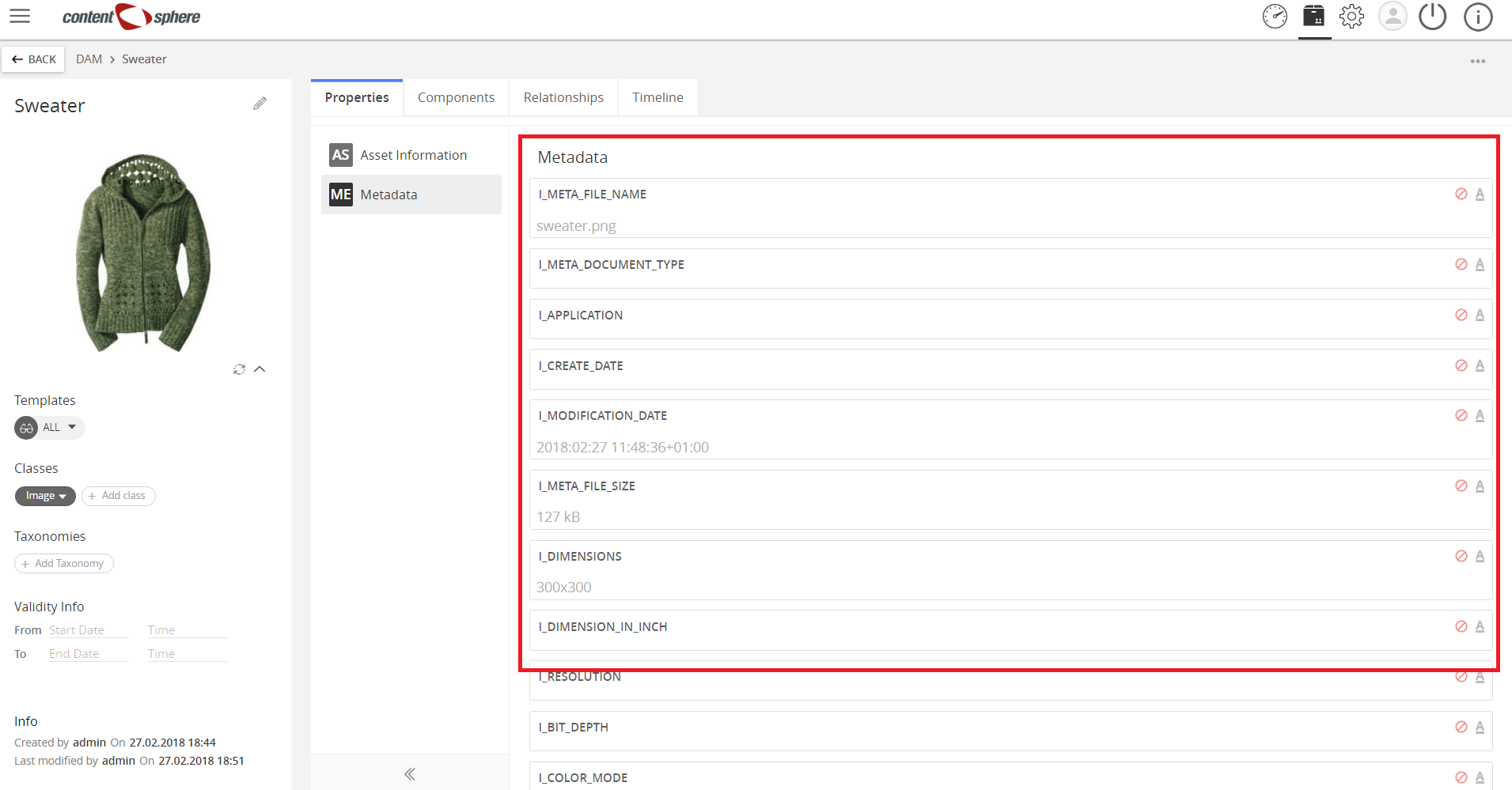Screen dimensions: 1512x790
Task: Click the 127 kB file size value
Action: coord(559,517)
